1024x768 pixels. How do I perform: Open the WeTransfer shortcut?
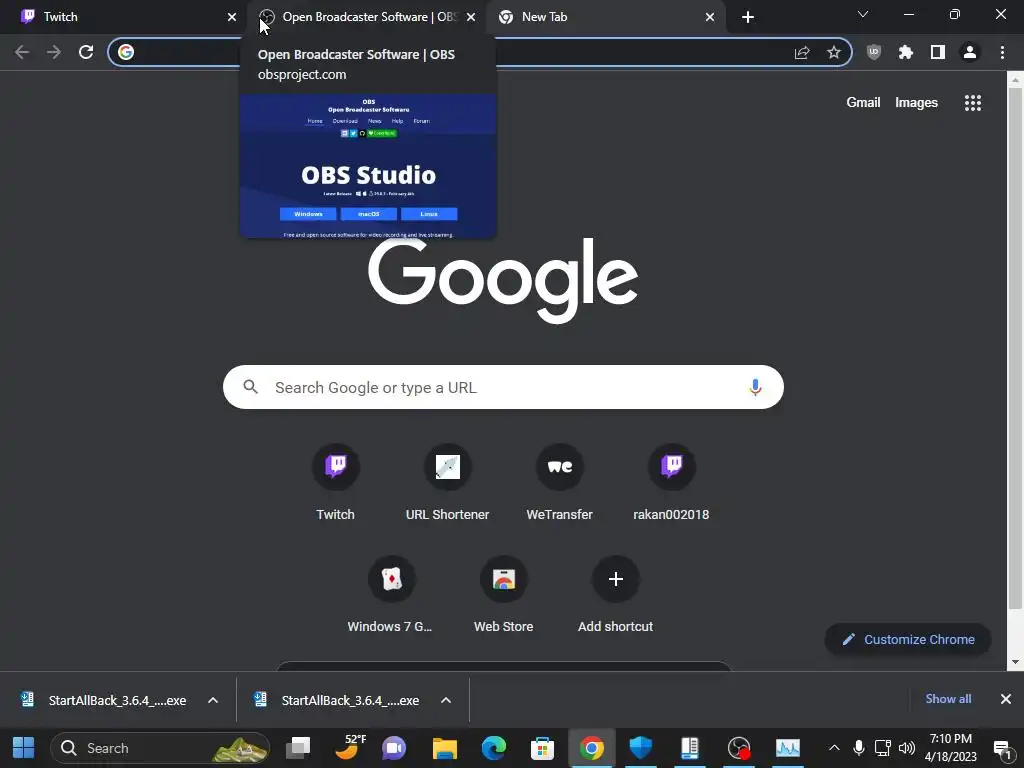560,482
